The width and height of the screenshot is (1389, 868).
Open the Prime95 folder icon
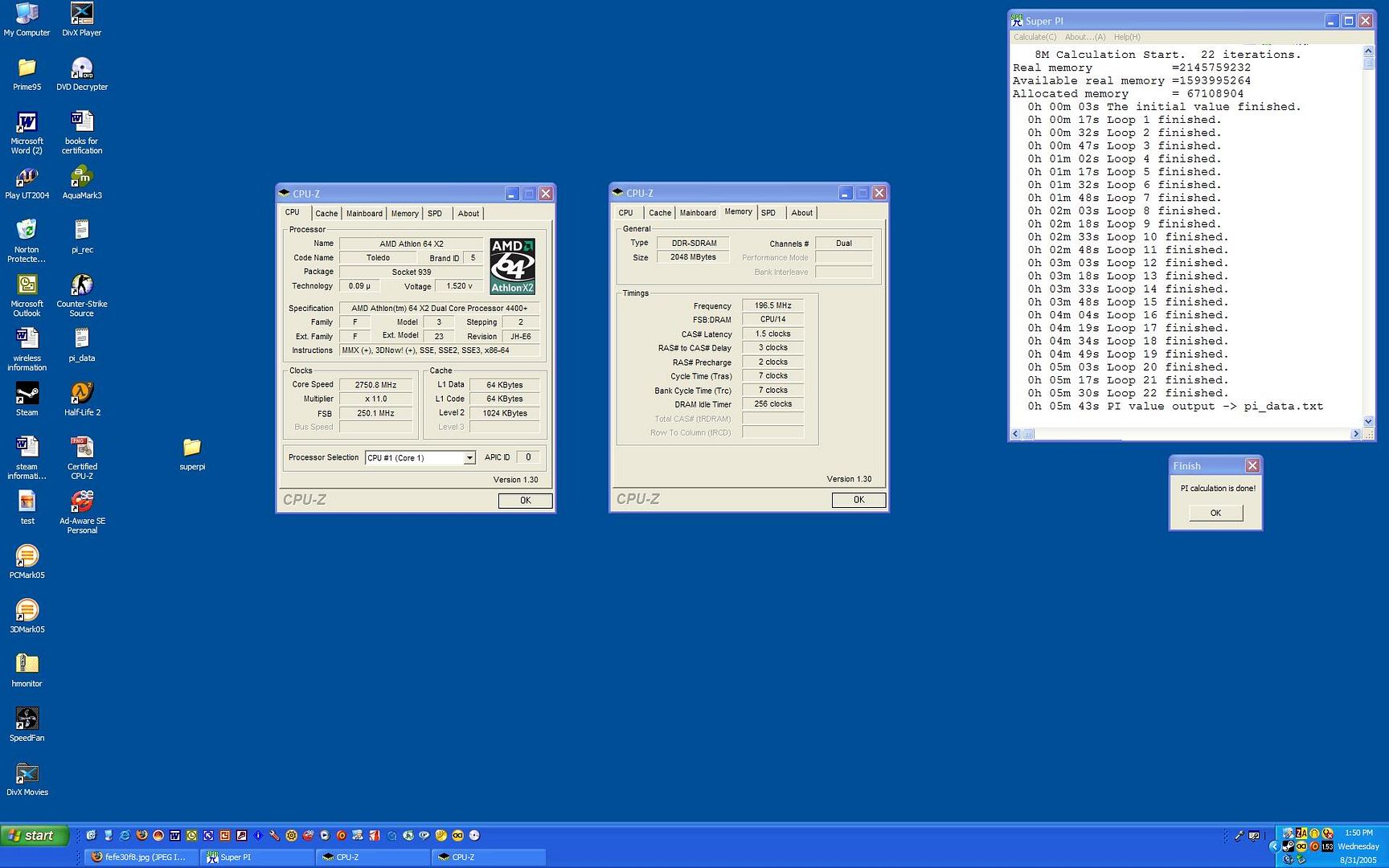[27, 73]
